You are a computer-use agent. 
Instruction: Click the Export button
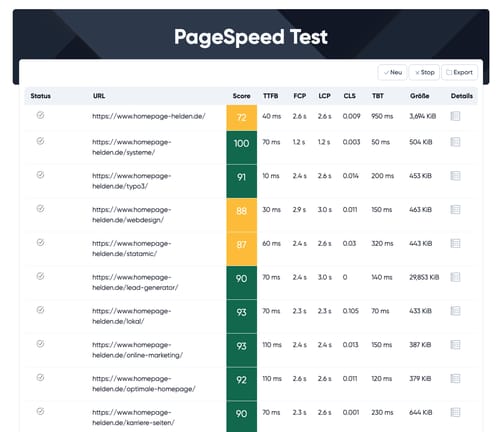point(459,72)
